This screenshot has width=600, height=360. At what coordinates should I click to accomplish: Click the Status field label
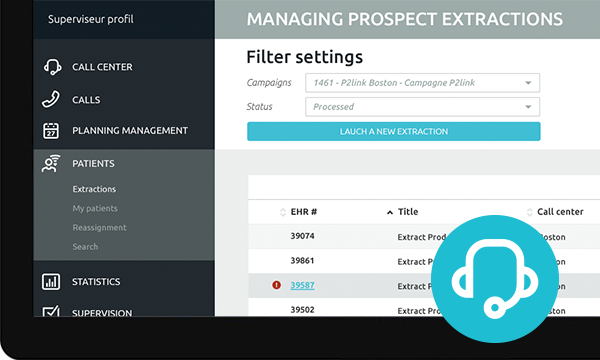point(259,107)
